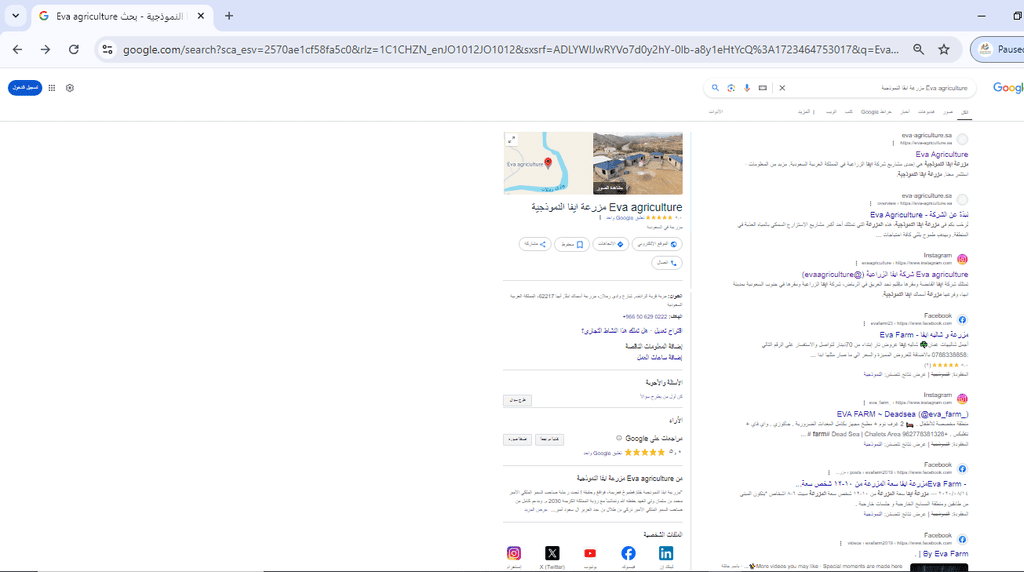This screenshot has height=572, width=1024.
Task: Clear the search box with X
Action: click(782, 87)
